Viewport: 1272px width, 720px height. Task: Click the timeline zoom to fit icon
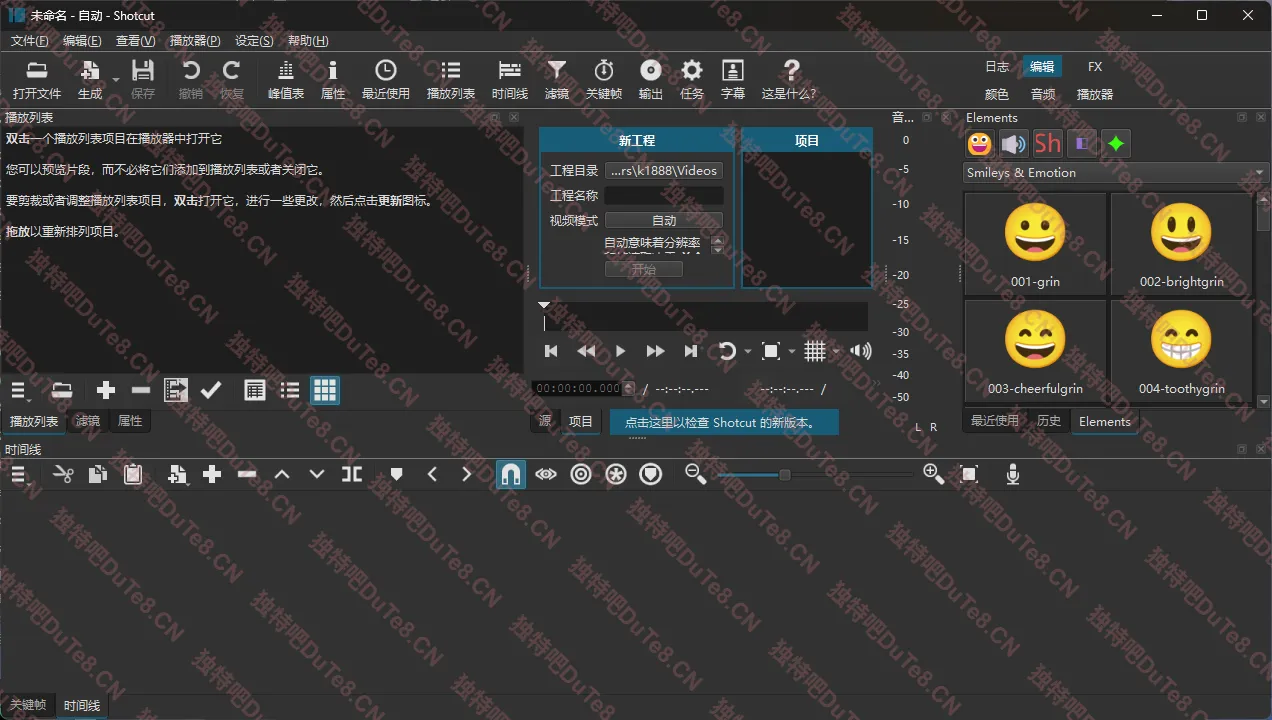click(969, 475)
